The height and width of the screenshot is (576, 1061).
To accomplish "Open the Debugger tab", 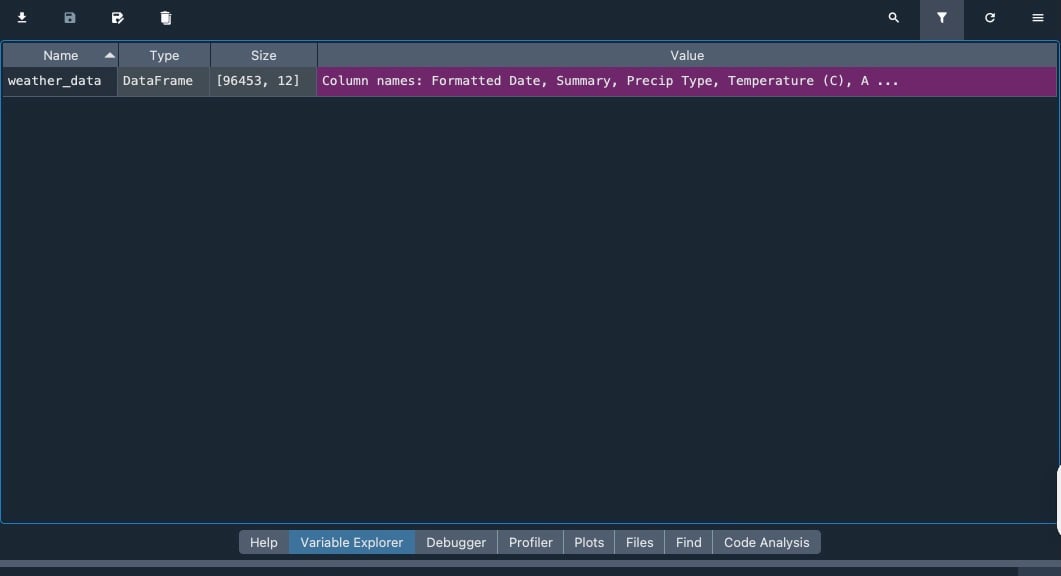I will [456, 542].
